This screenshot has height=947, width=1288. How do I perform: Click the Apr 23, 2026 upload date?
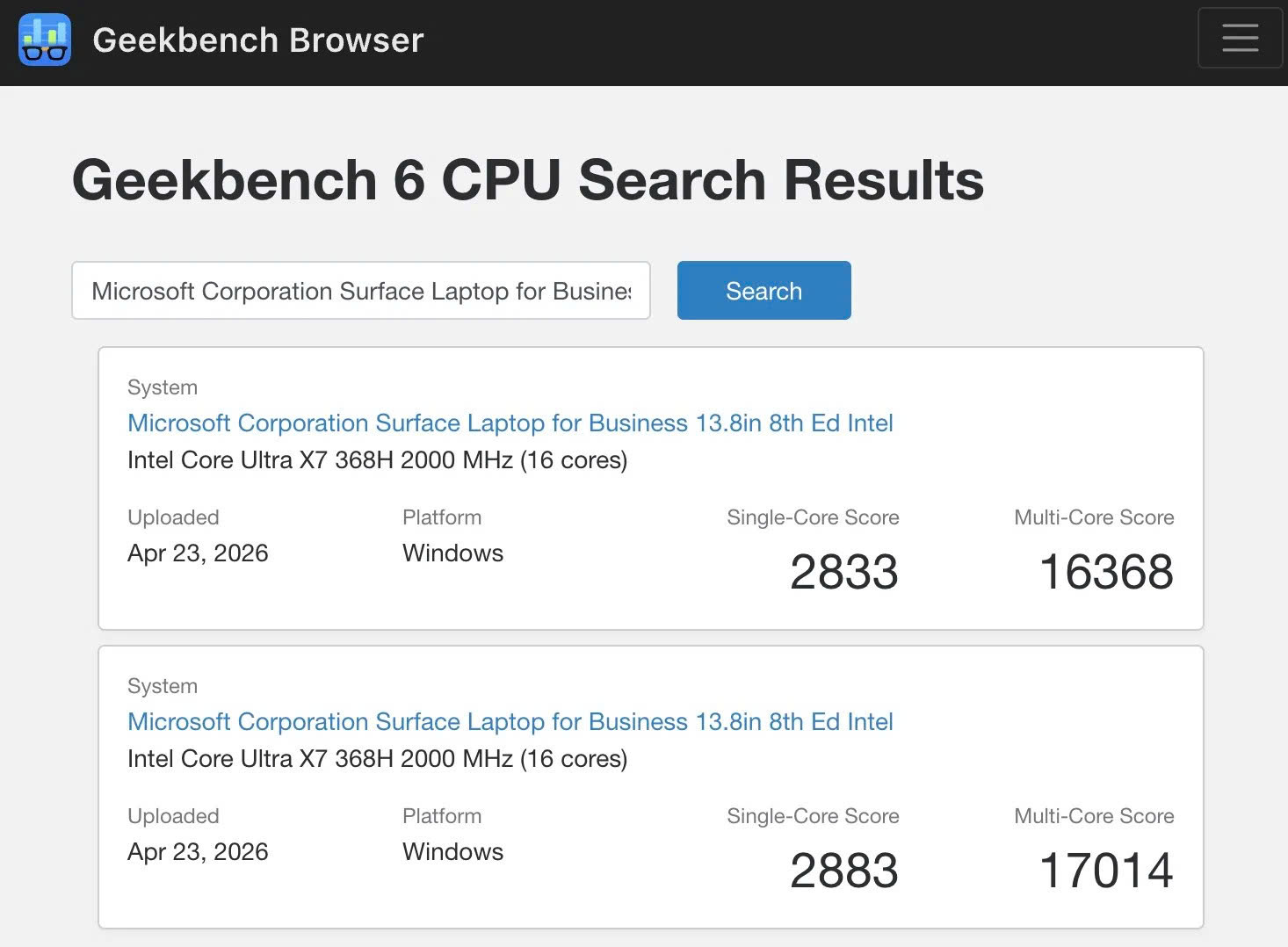coord(198,553)
